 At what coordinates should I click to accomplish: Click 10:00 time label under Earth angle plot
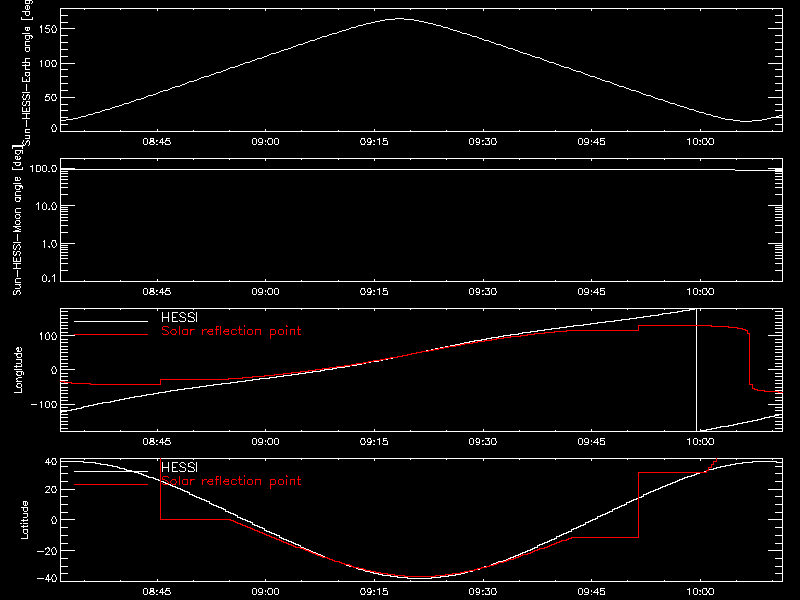700,141
